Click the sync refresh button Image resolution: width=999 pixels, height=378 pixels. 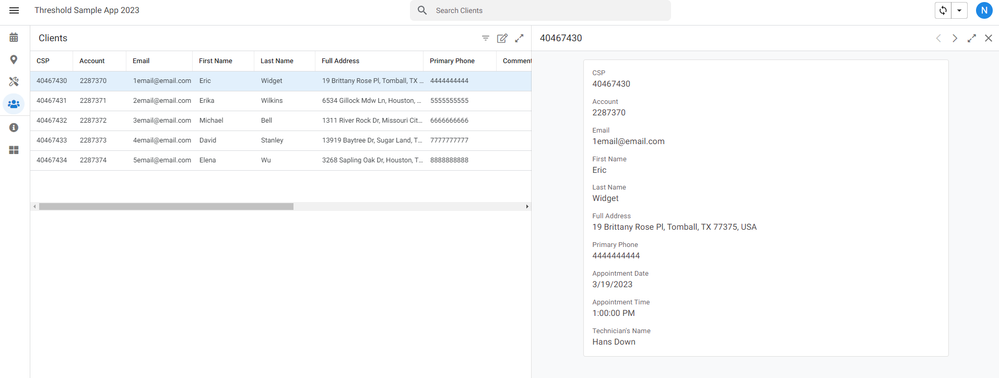(944, 11)
